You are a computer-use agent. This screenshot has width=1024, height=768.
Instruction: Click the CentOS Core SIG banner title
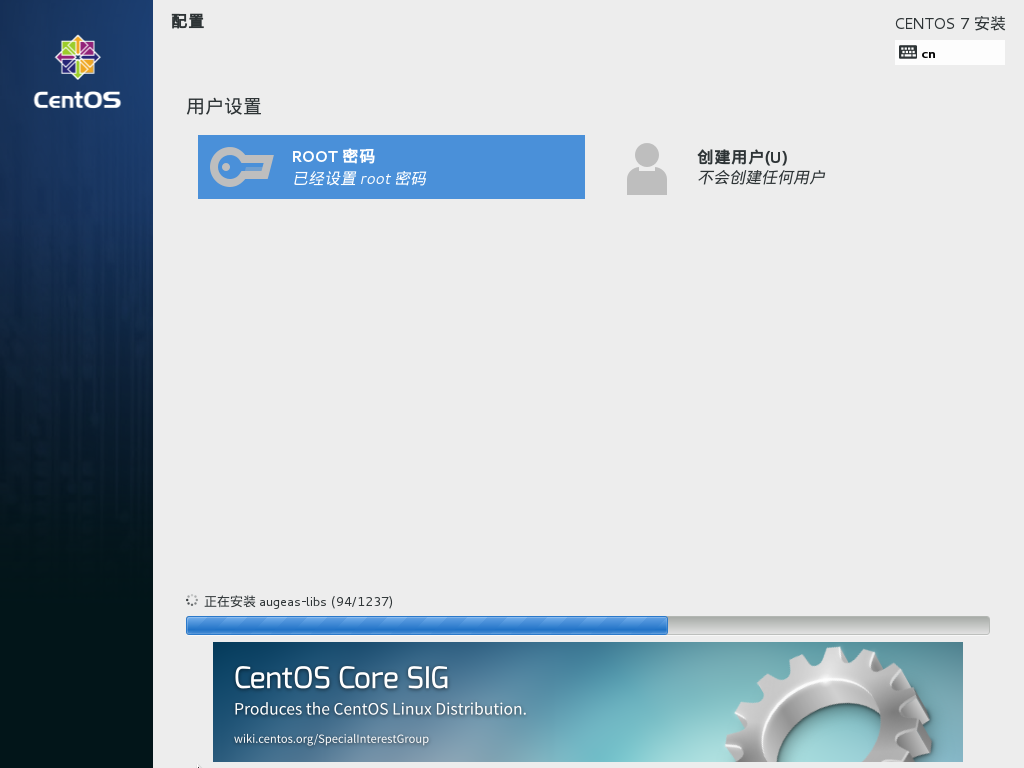(x=341, y=678)
